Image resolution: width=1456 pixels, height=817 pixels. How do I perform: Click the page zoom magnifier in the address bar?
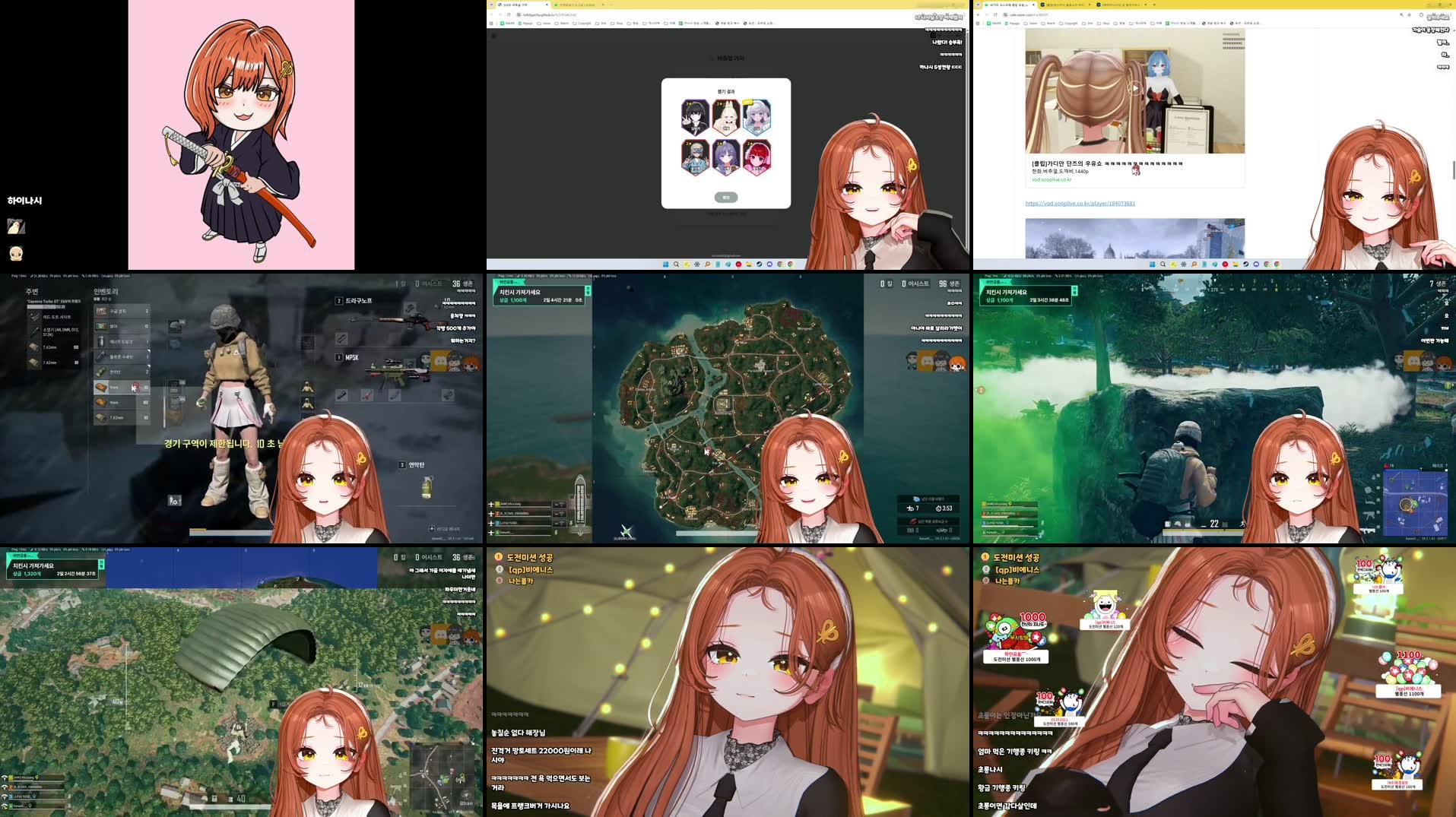(1400, 14)
